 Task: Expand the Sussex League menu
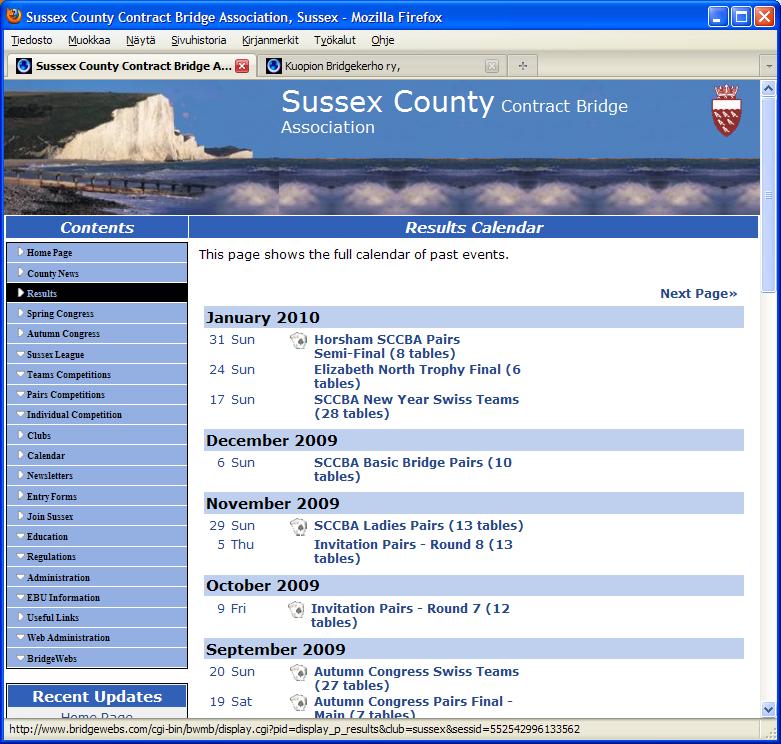point(97,355)
